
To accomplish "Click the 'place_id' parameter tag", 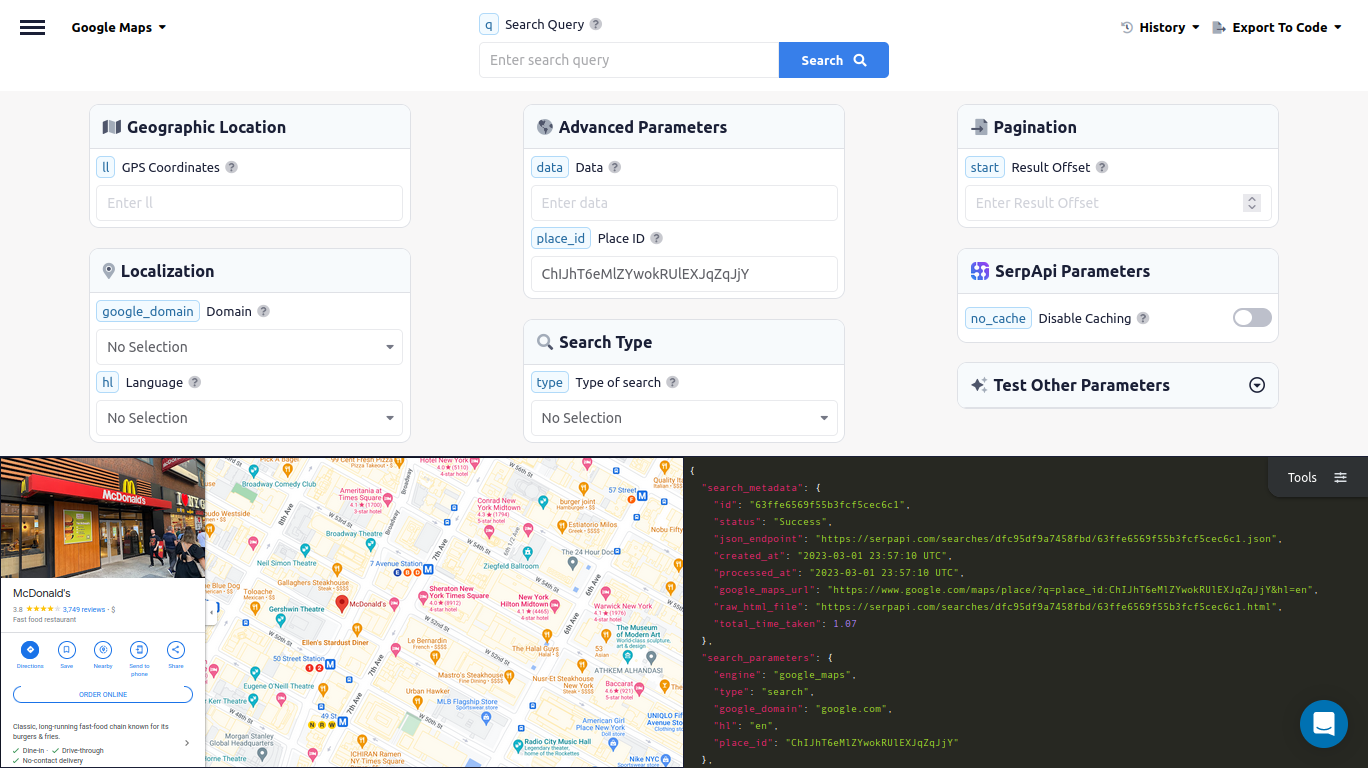I will point(561,238).
